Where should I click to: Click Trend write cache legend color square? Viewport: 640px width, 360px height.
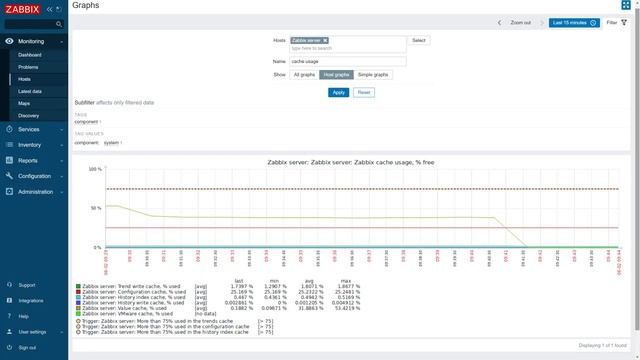coord(78,287)
